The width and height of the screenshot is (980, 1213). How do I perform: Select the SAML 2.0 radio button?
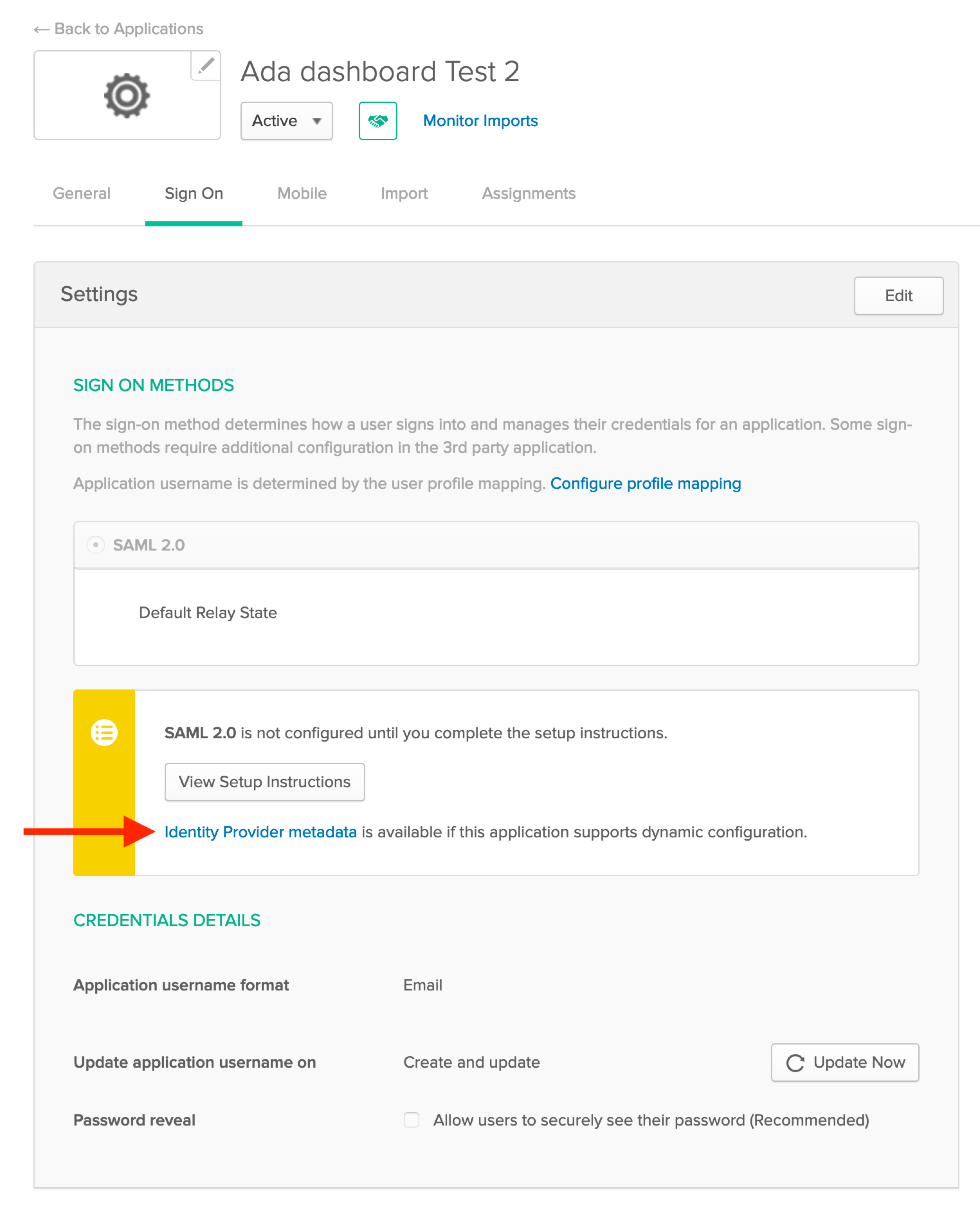[x=95, y=545]
